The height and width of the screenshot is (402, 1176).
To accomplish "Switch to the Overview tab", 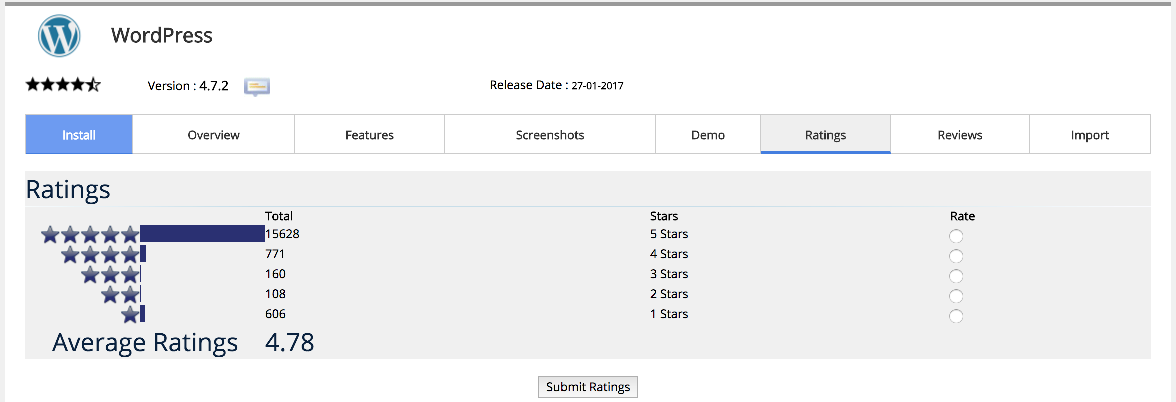I will [214, 135].
